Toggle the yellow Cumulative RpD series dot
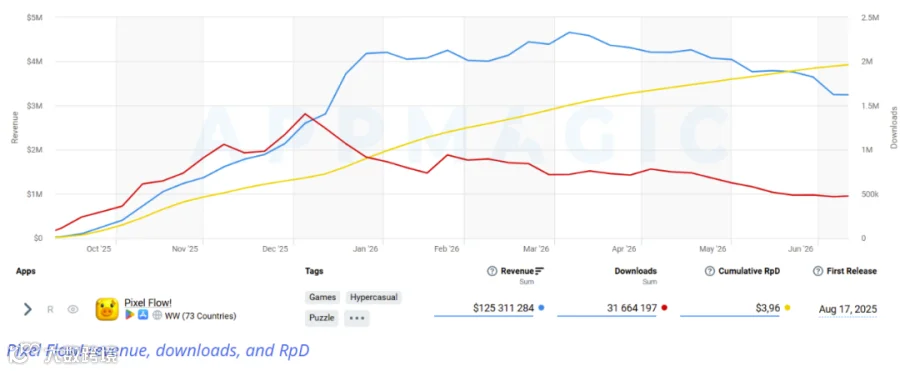 [x=788, y=308]
